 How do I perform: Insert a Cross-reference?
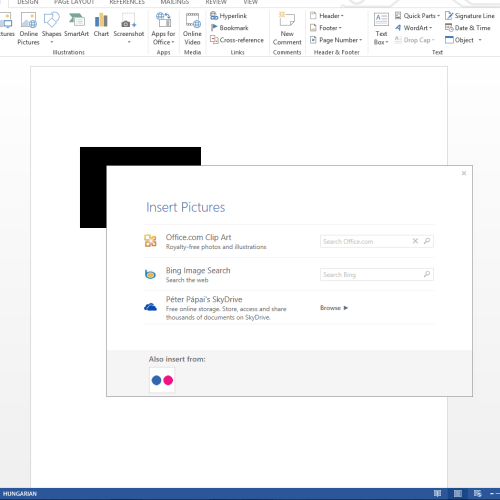(237, 40)
